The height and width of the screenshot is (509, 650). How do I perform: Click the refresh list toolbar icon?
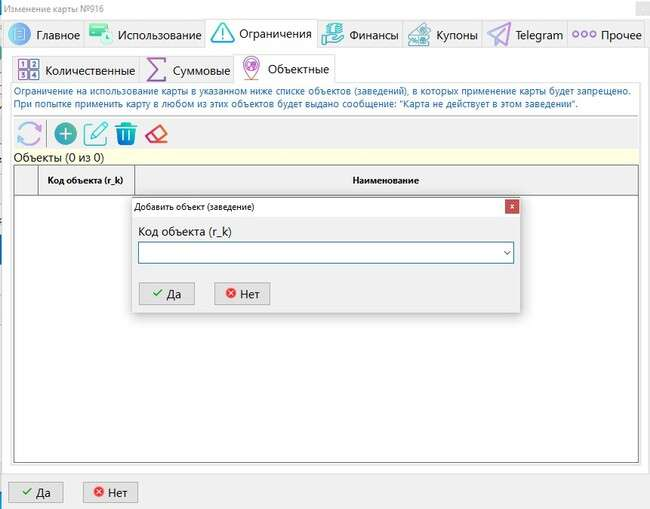click(x=30, y=134)
